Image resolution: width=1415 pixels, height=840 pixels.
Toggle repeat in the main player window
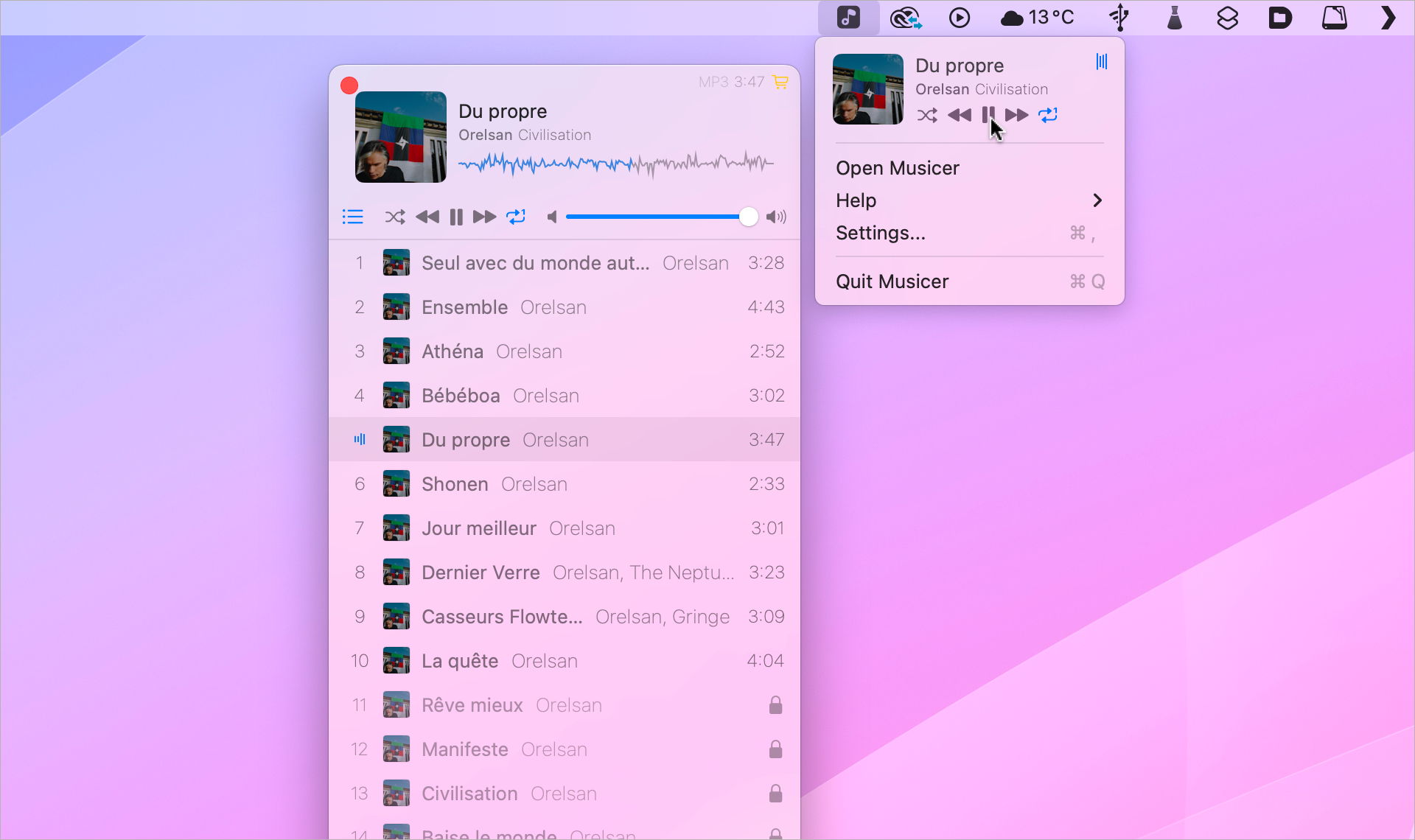pyautogui.click(x=516, y=217)
